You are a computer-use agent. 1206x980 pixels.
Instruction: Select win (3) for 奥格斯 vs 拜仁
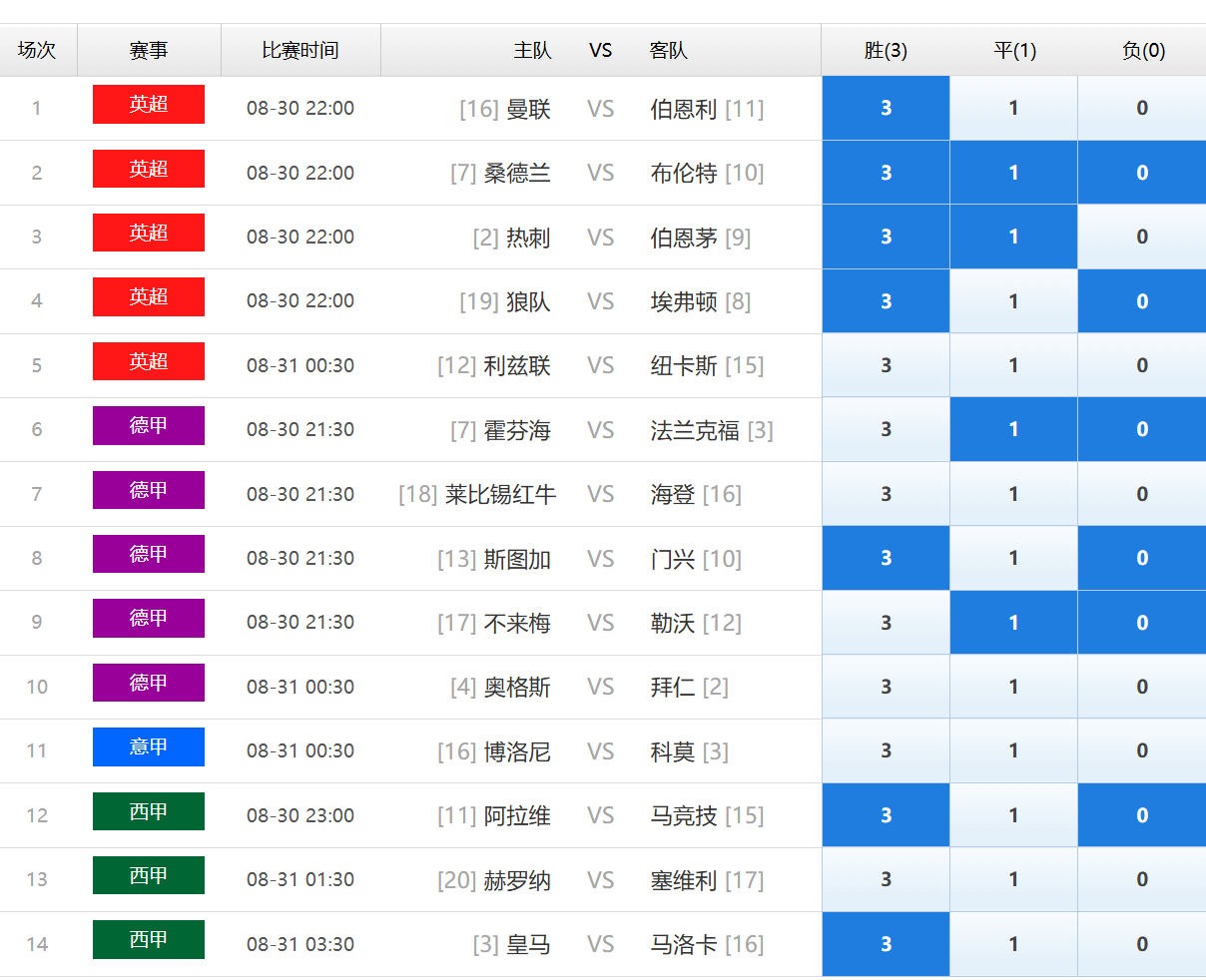tap(886, 687)
